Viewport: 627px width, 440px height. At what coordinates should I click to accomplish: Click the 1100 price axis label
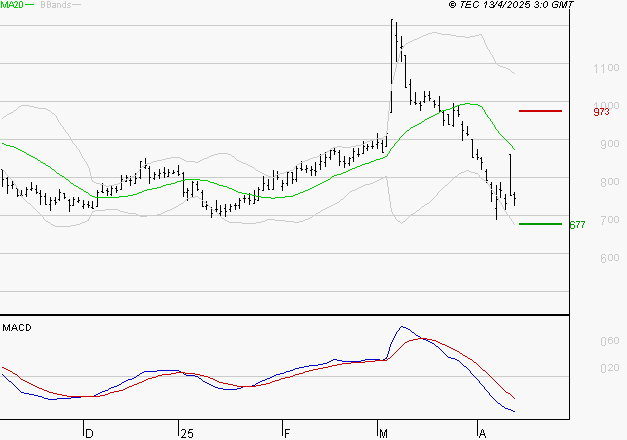coord(606,68)
